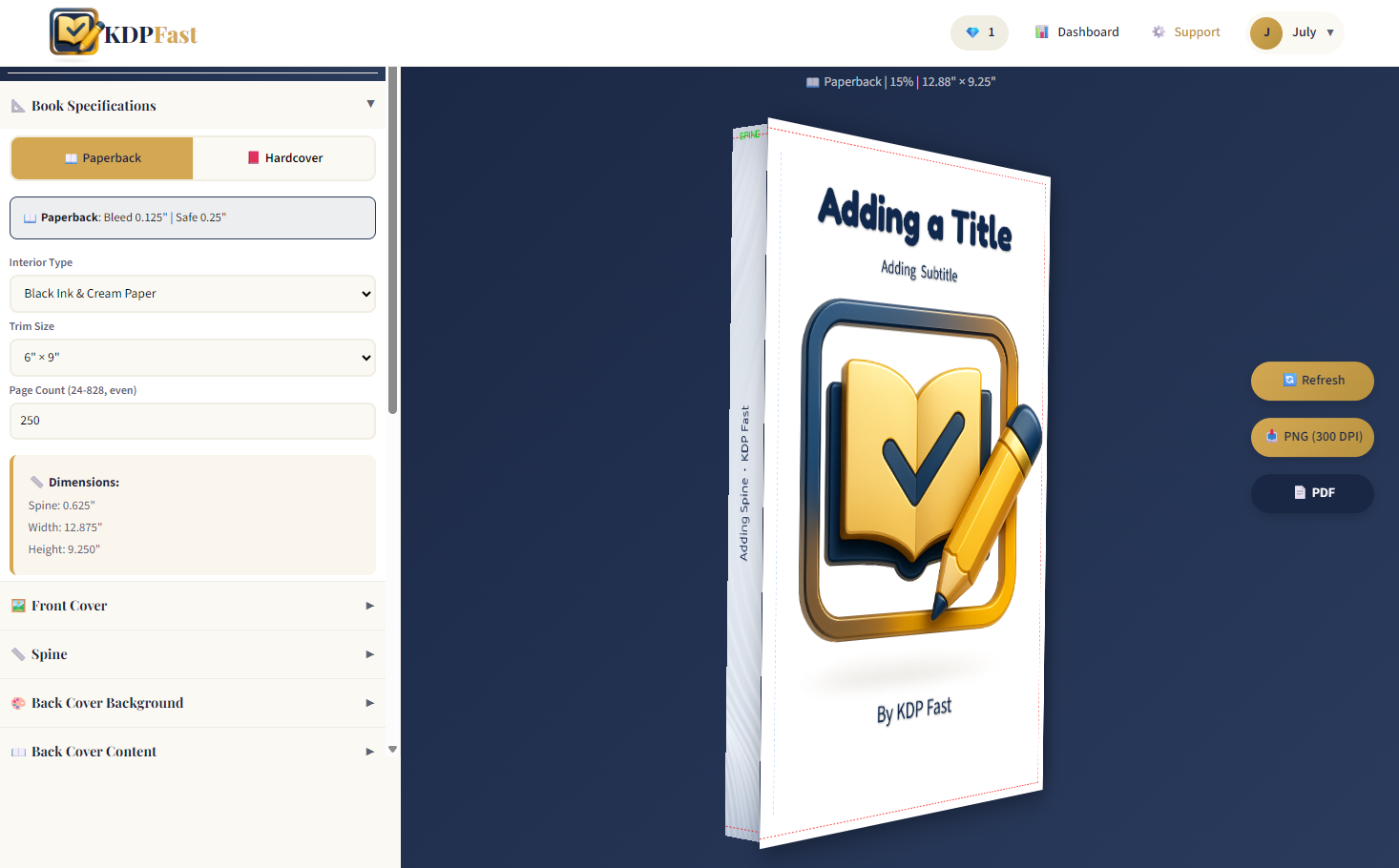Select the Paperback format option
This screenshot has width=1399, height=868.
pos(102,157)
